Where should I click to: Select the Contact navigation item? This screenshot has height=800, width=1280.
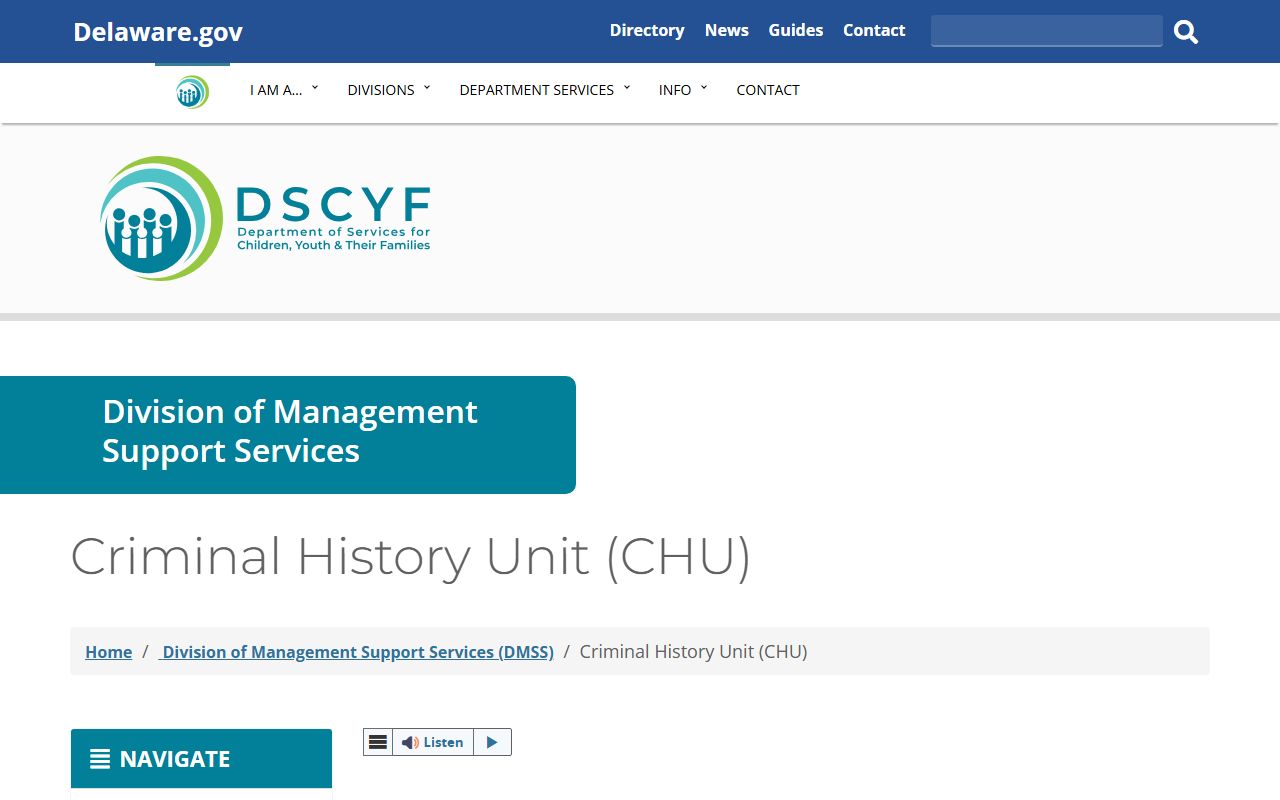coord(768,90)
